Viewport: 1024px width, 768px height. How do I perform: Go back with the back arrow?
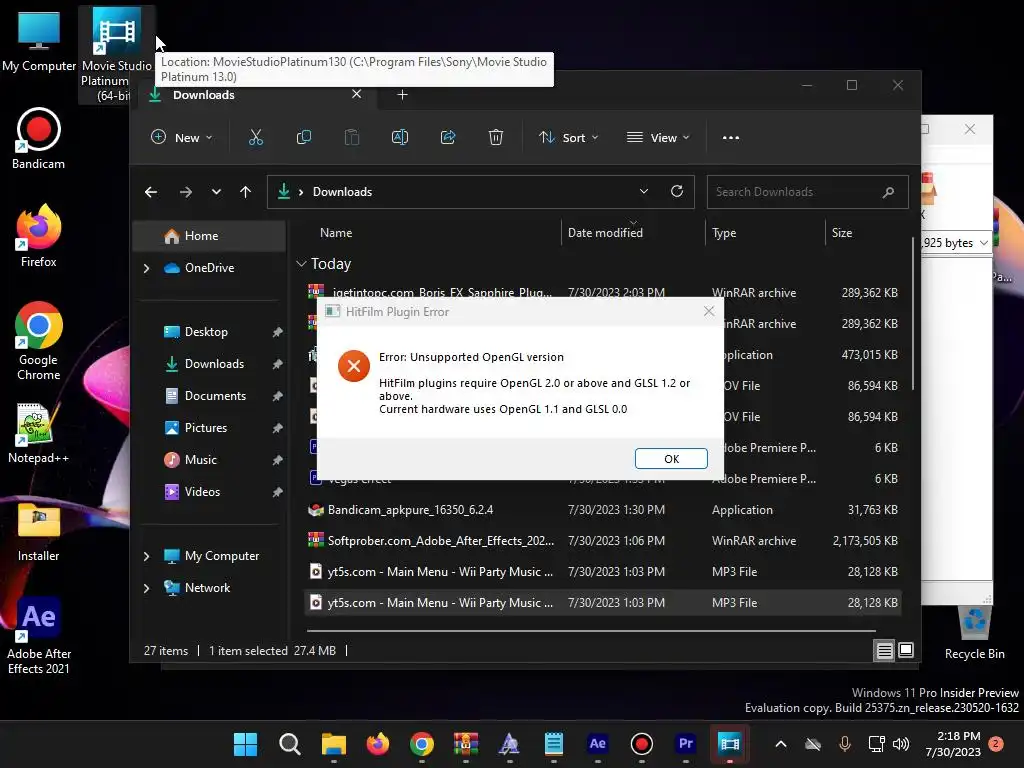151,192
